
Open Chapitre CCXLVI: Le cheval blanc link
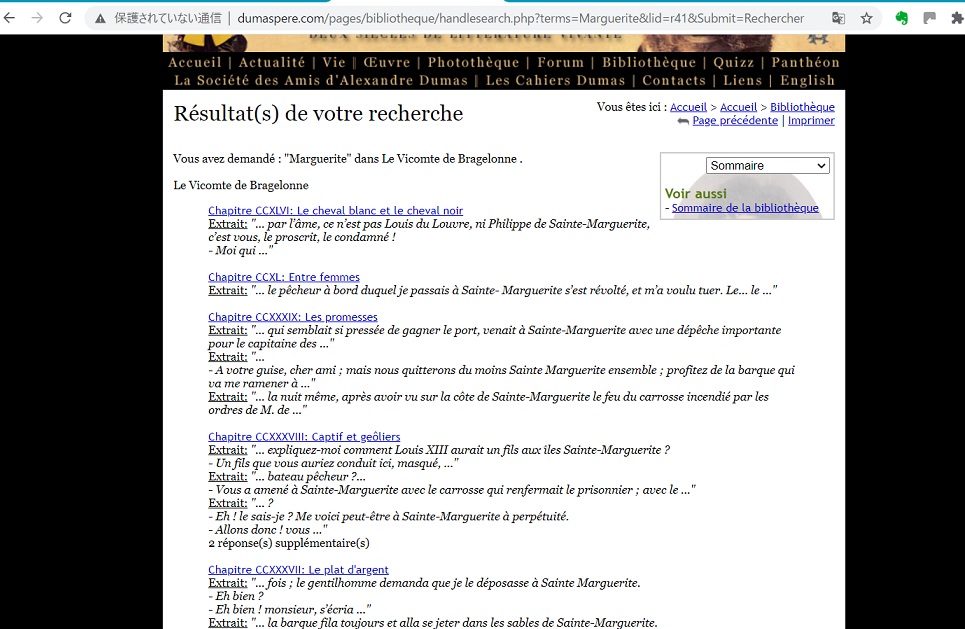coord(335,210)
